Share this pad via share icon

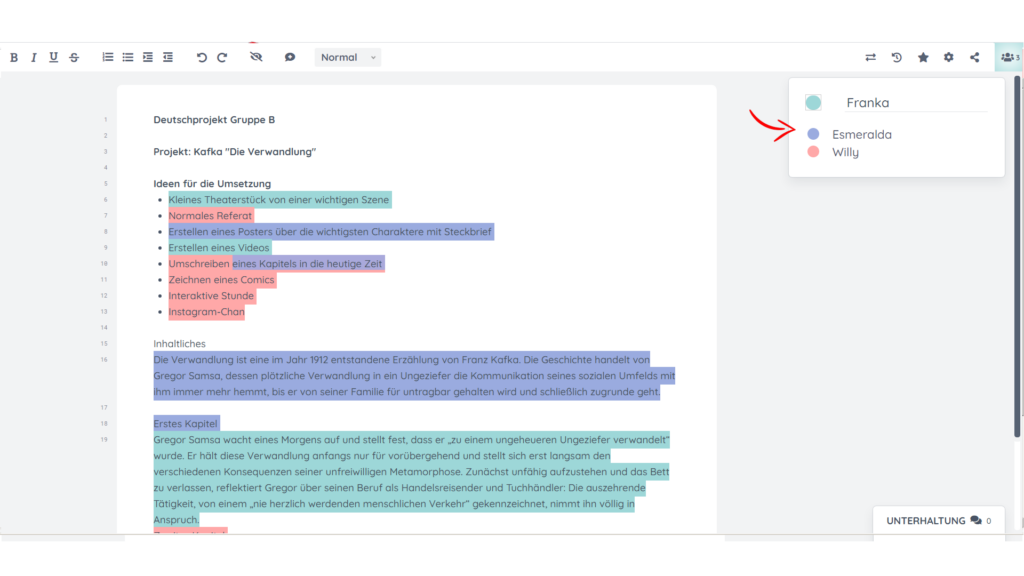[x=974, y=57]
